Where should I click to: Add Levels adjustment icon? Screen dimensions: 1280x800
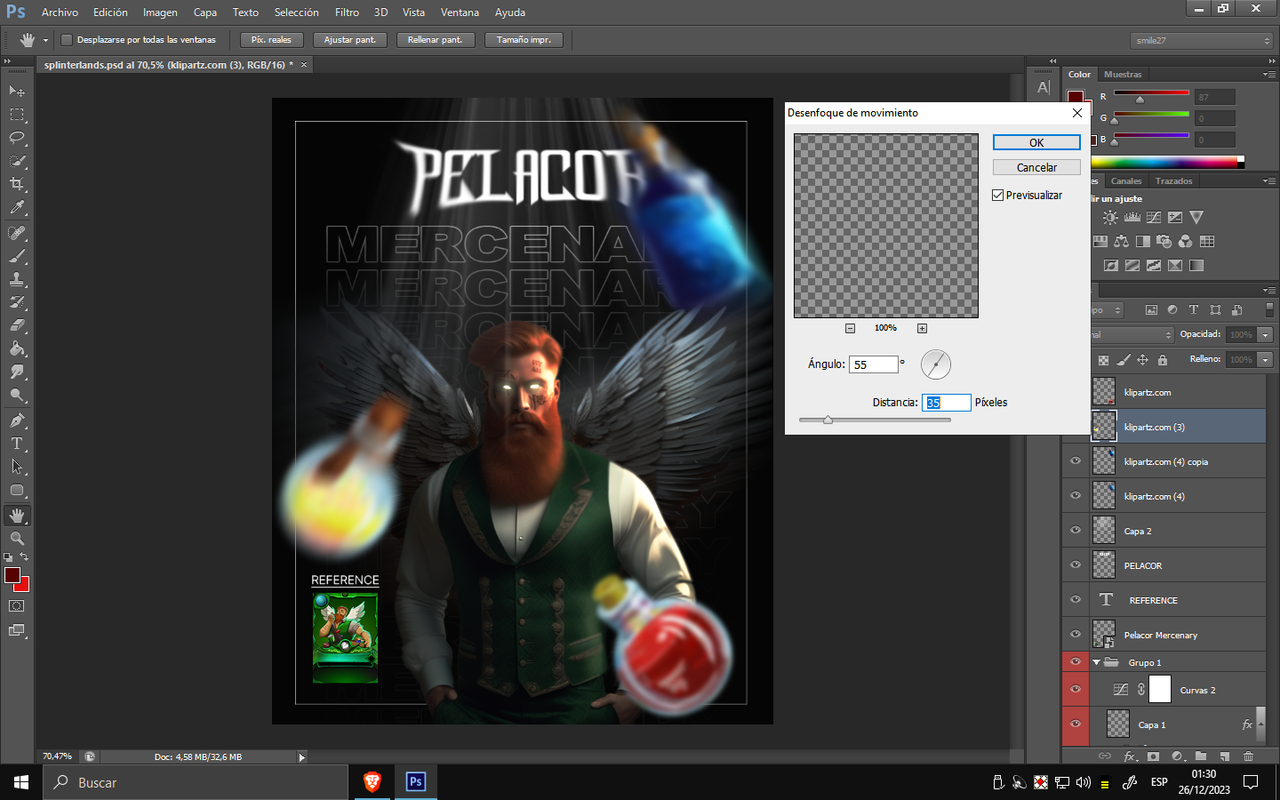[1132, 217]
